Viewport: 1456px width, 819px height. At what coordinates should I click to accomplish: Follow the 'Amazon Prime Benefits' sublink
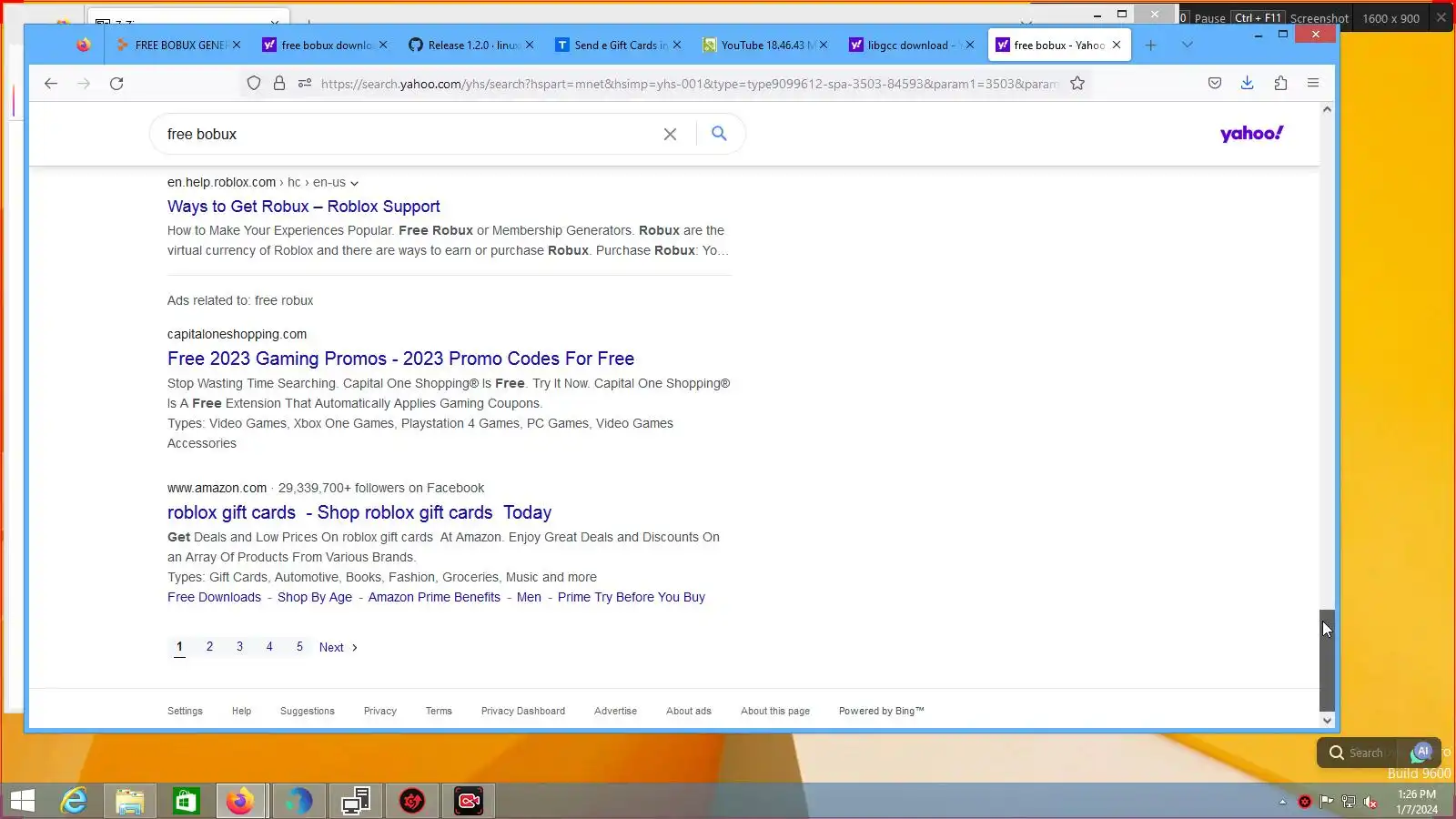coord(434,597)
